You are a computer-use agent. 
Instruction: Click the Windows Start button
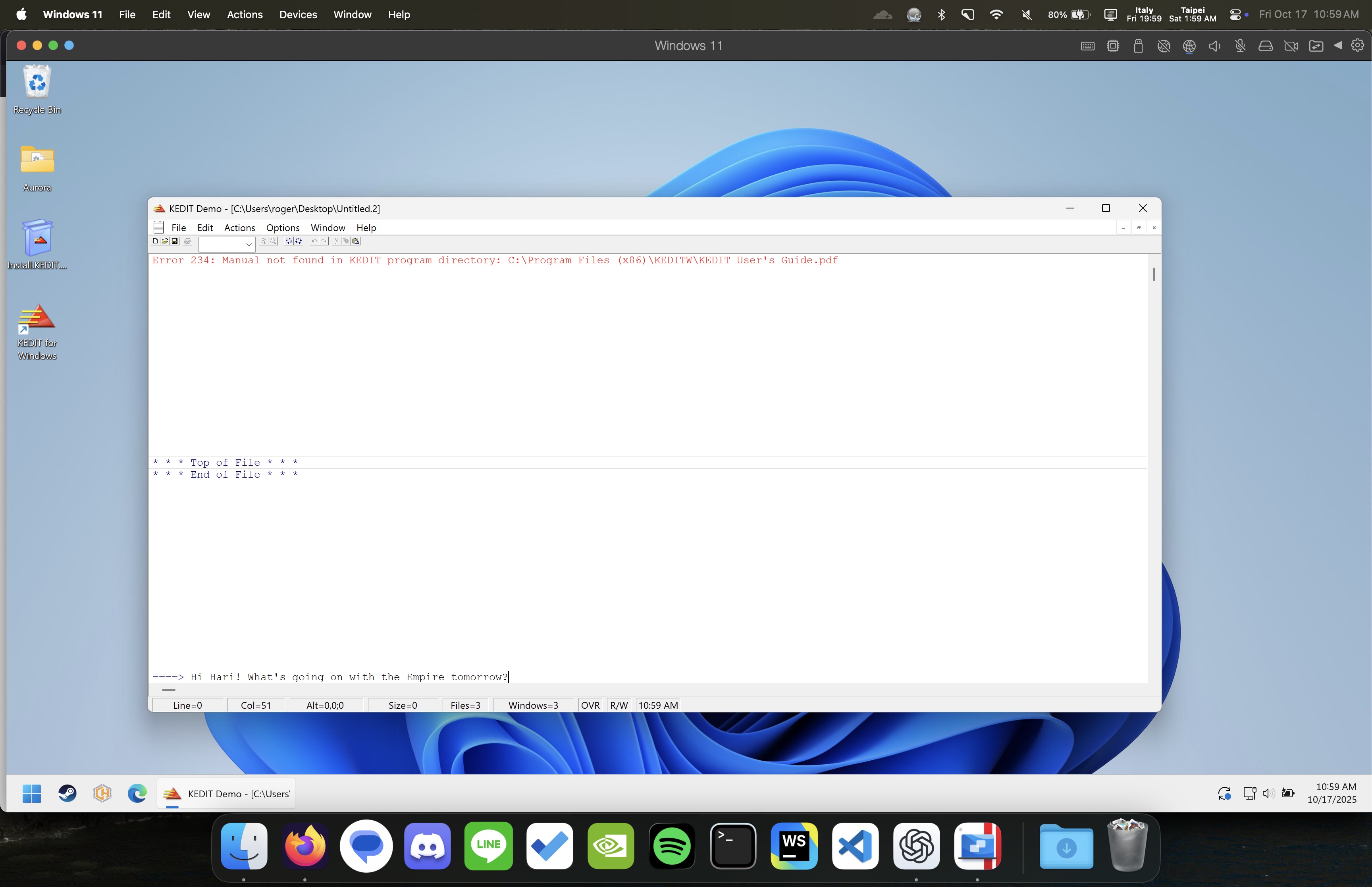(32, 794)
